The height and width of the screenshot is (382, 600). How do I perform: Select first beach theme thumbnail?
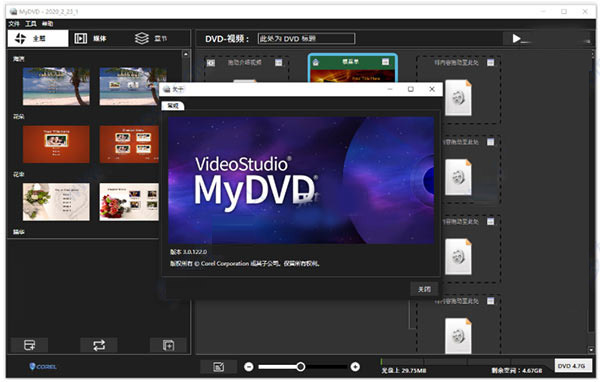[56, 87]
